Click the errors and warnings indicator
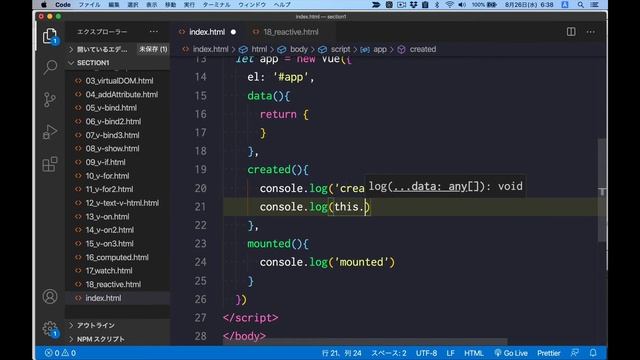The width and height of the screenshot is (640, 360). pyautogui.click(x=60, y=353)
